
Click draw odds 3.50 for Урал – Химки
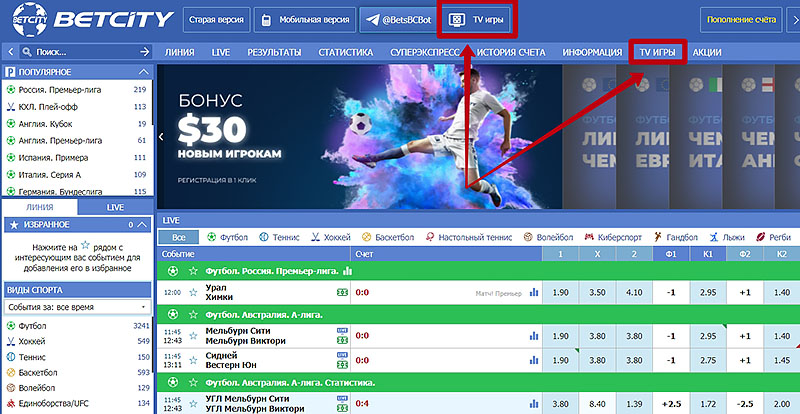coord(597,293)
